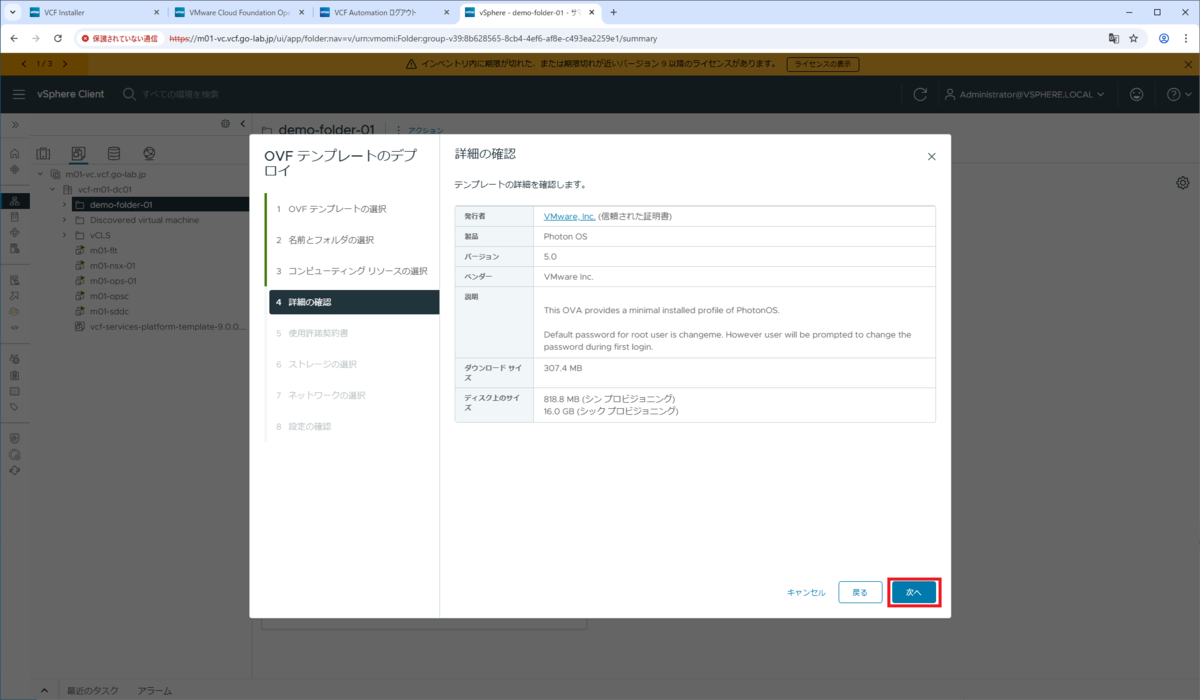Click the ライセンスの表示 button
This screenshot has width=1200, height=700.
point(822,64)
